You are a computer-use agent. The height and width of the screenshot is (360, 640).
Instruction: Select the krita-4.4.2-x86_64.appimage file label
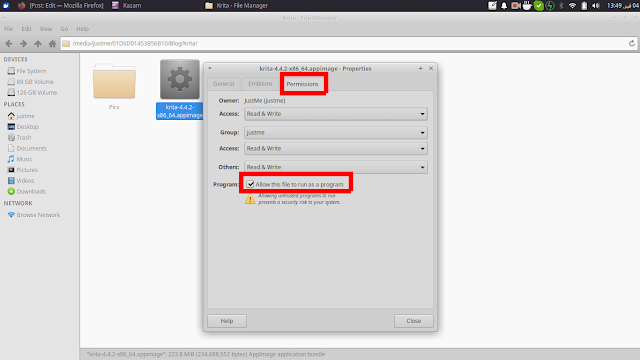[x=180, y=111]
